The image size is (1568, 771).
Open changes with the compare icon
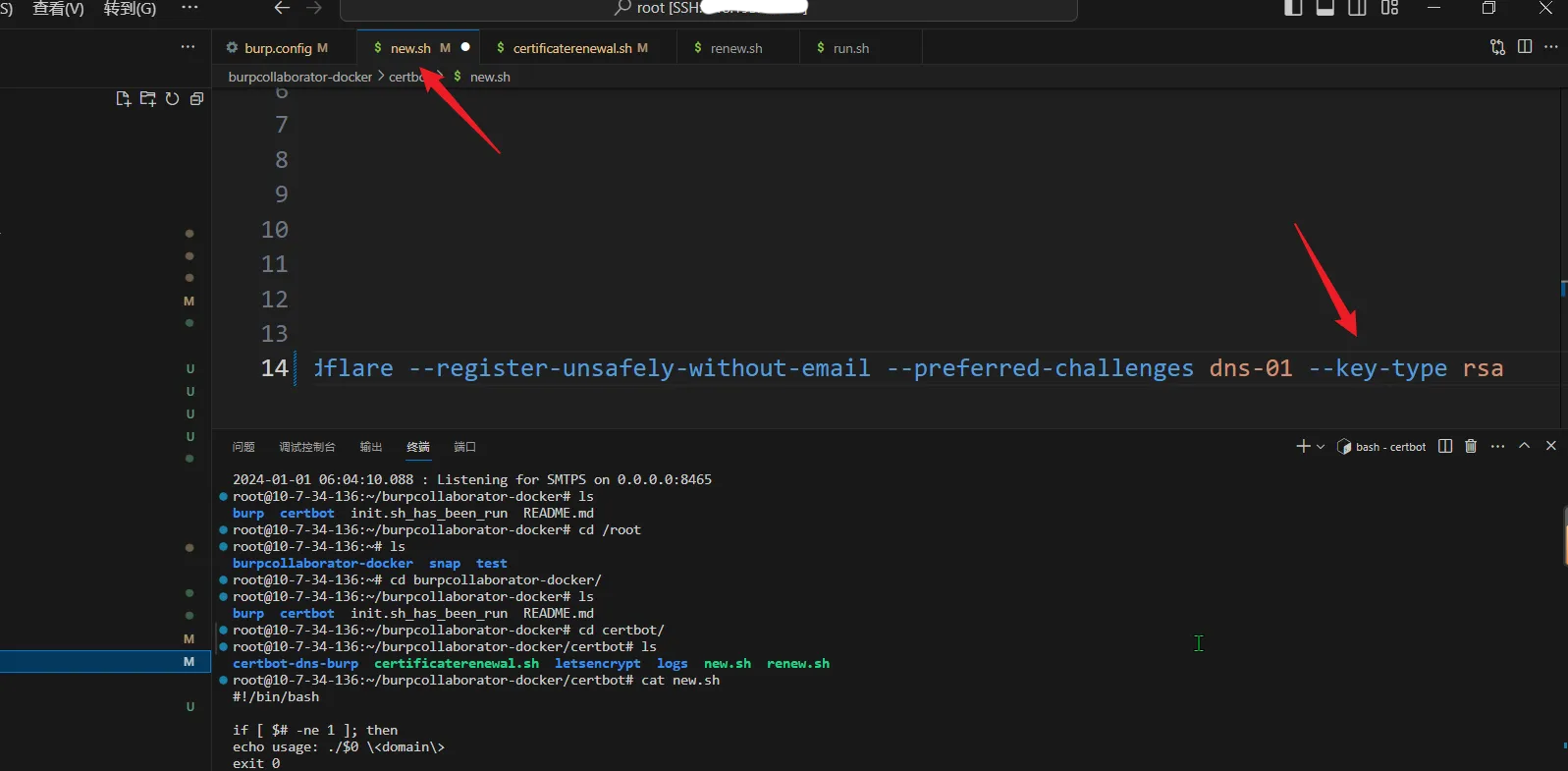[x=1497, y=47]
